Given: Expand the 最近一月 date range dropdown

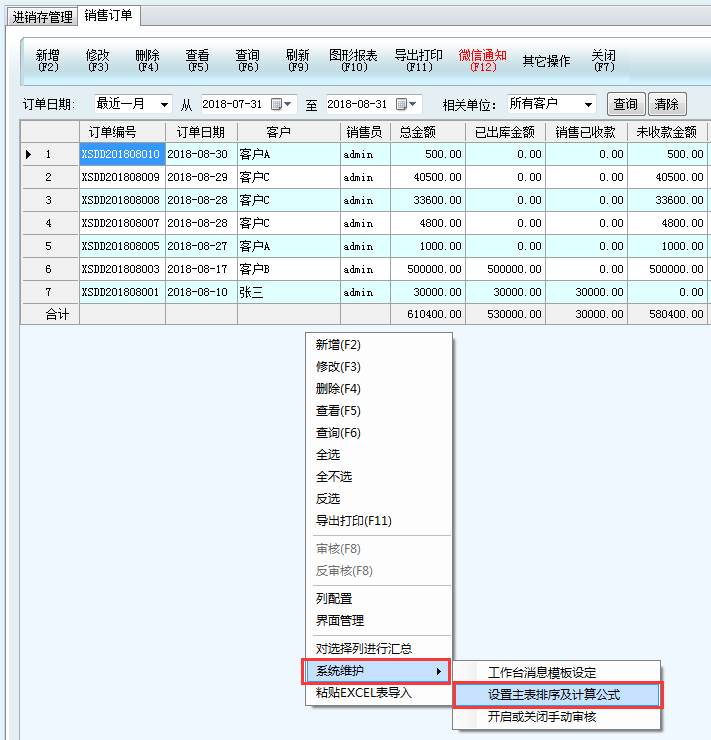Looking at the screenshot, I should (x=163, y=104).
